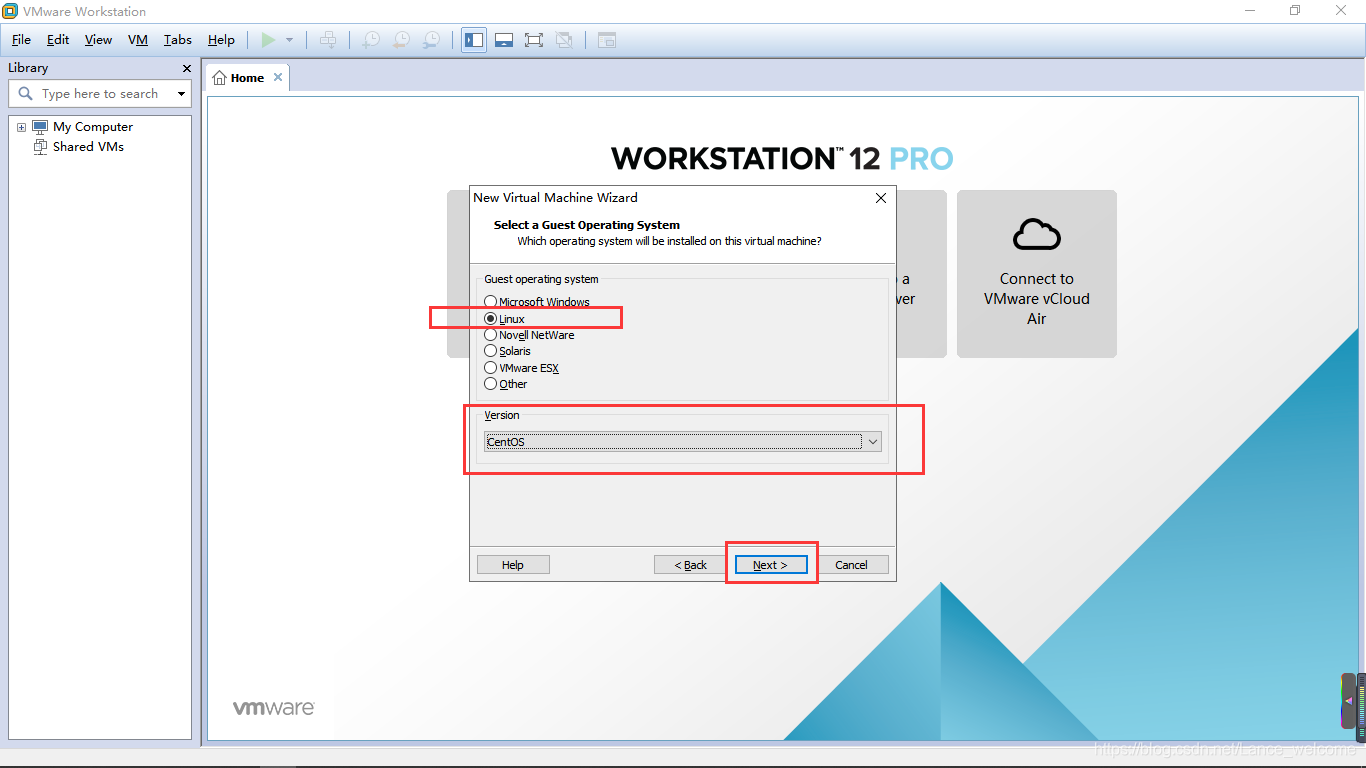Screen dimensions: 1366x768
Task: Select Shared VMs in the Library tree
Action: click(x=88, y=146)
